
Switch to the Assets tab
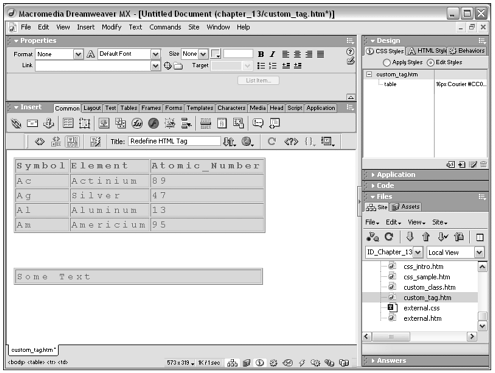click(x=406, y=207)
